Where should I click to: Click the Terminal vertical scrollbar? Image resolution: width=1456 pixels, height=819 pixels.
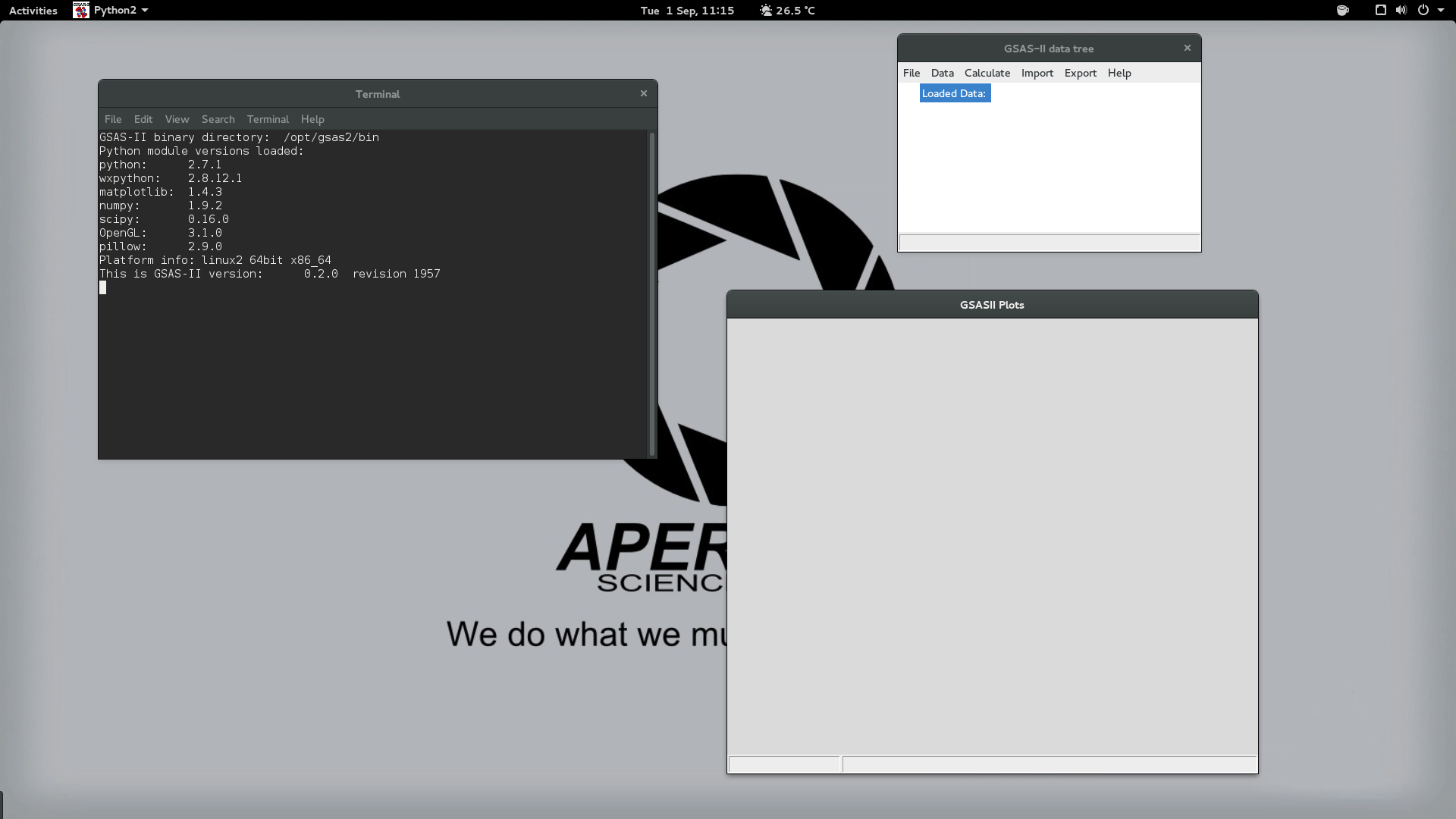coord(652,294)
